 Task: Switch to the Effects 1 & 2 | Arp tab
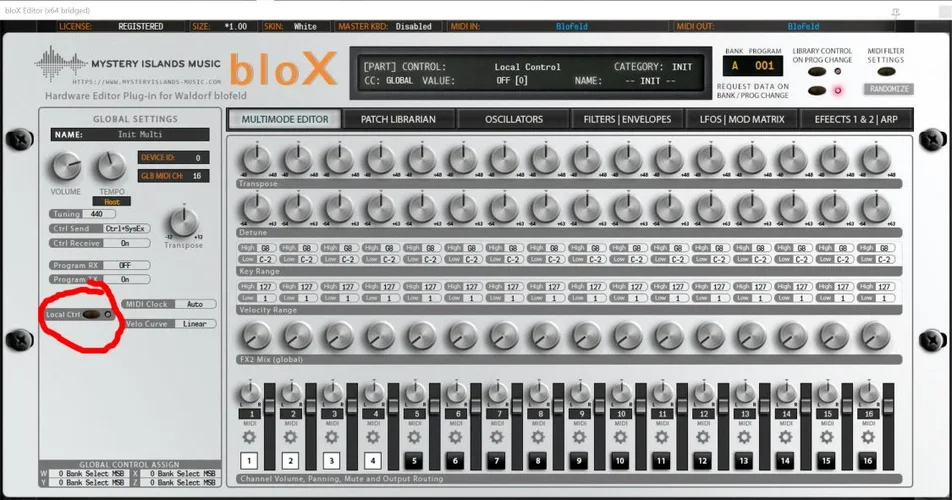click(x=856, y=120)
